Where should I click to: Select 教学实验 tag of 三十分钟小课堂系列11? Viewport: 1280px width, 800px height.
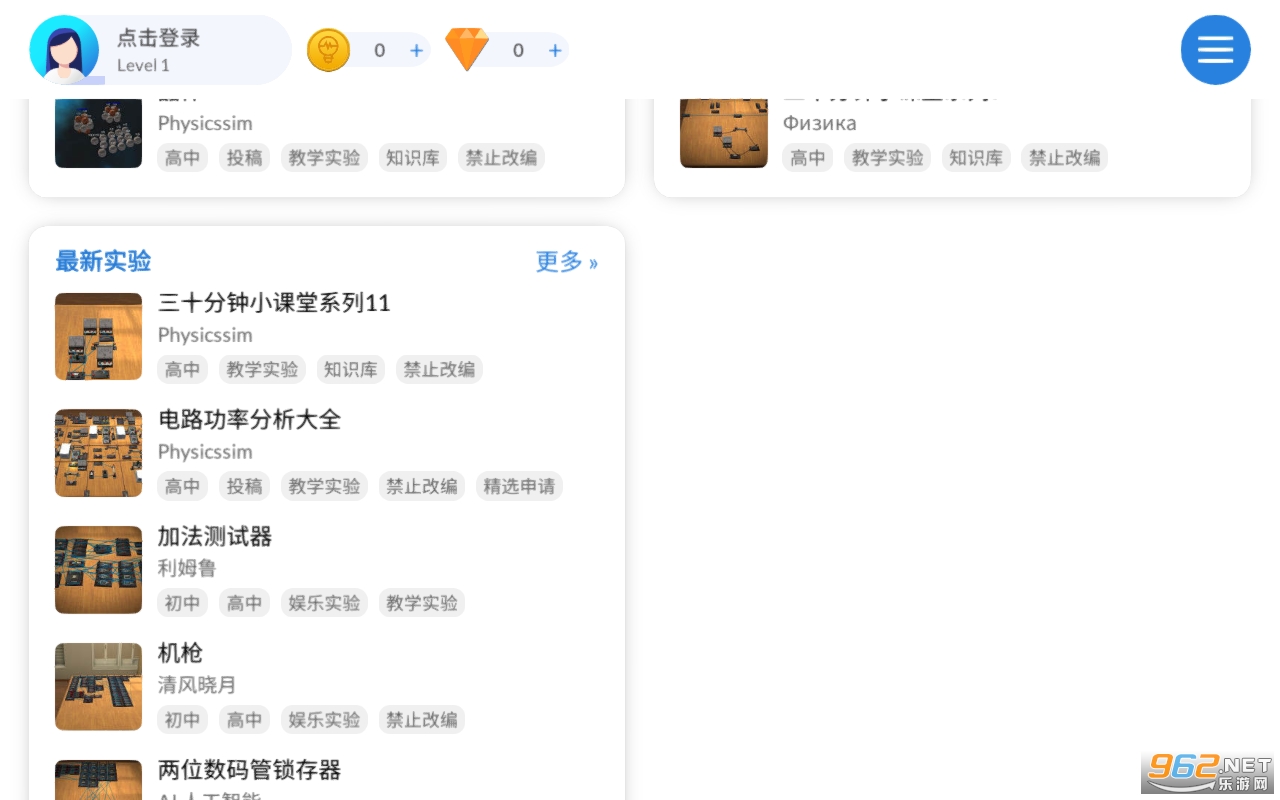[262, 370]
